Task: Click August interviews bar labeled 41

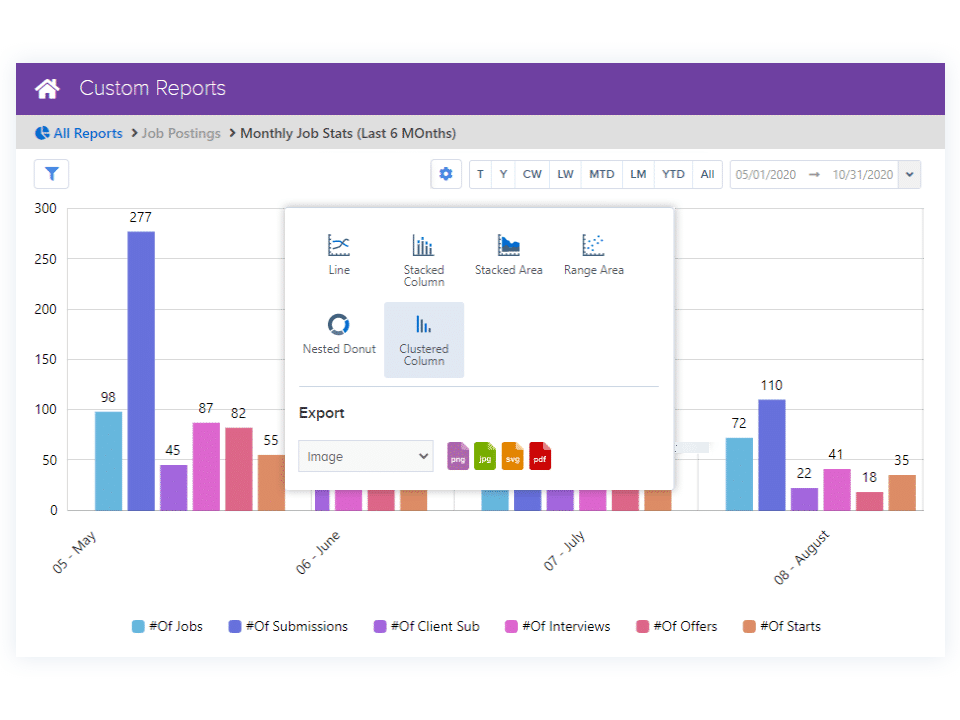Action: [837, 490]
